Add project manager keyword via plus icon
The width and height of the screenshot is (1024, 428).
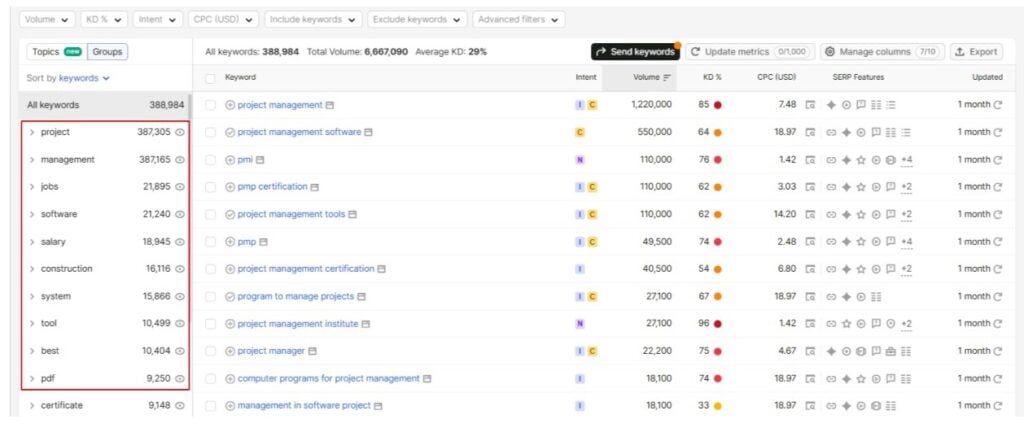230,351
